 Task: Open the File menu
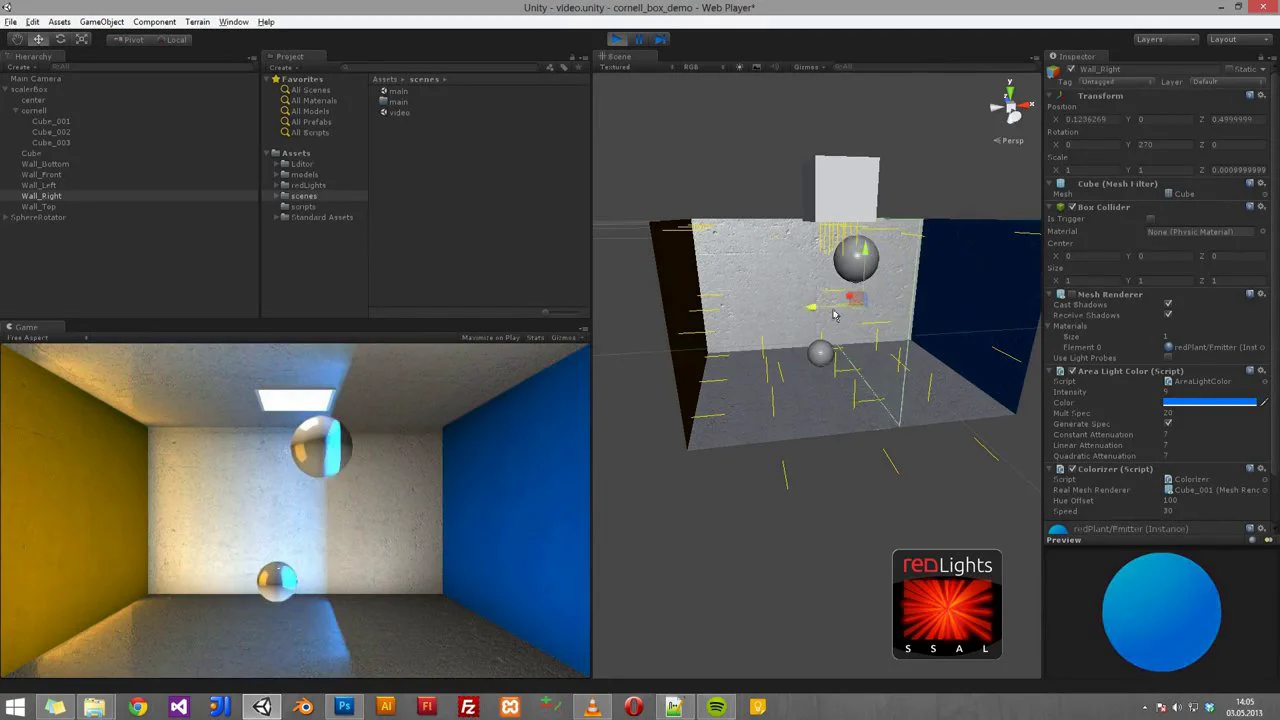[x=10, y=22]
